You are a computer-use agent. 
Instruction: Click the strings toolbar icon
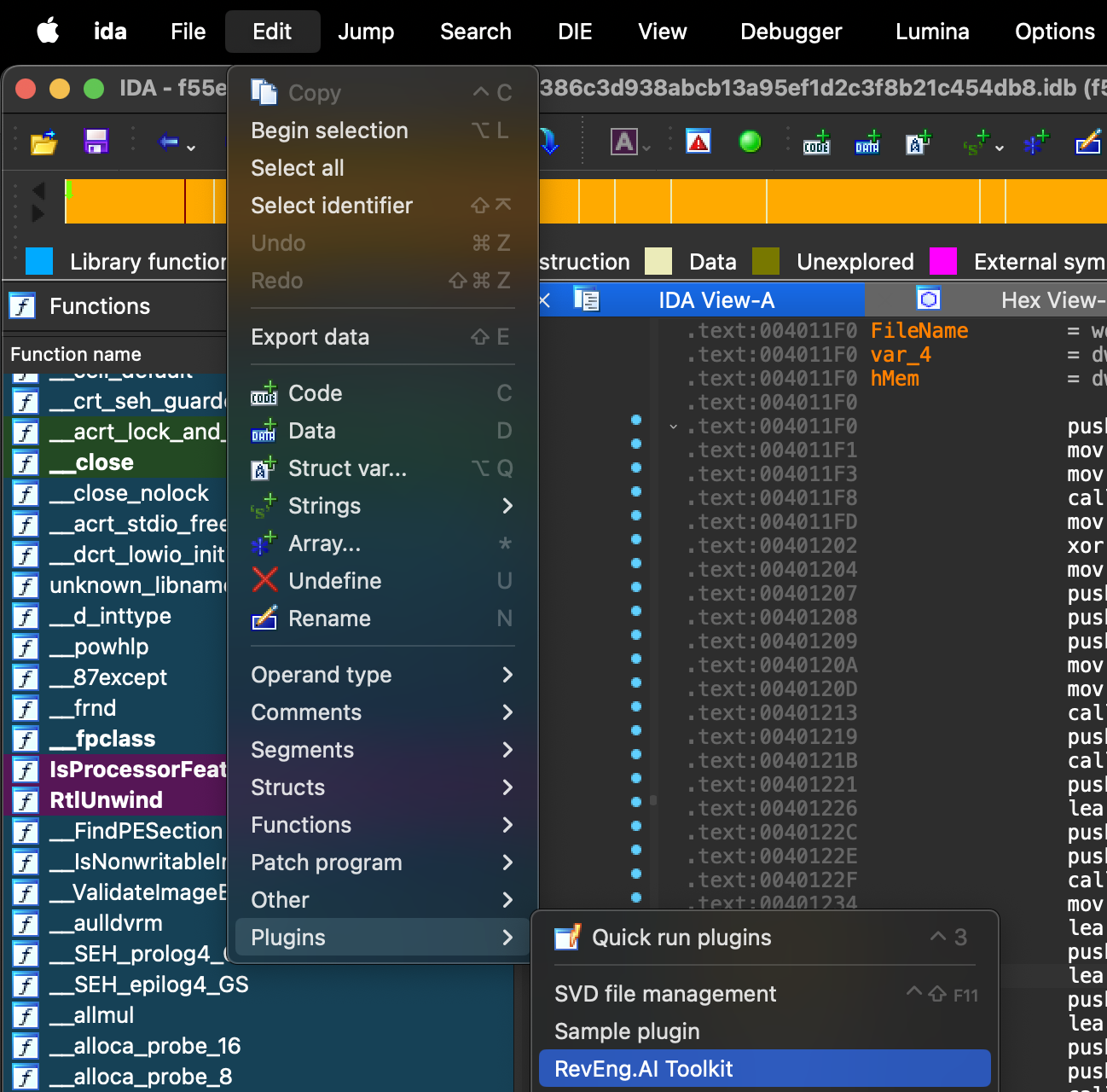[x=975, y=142]
